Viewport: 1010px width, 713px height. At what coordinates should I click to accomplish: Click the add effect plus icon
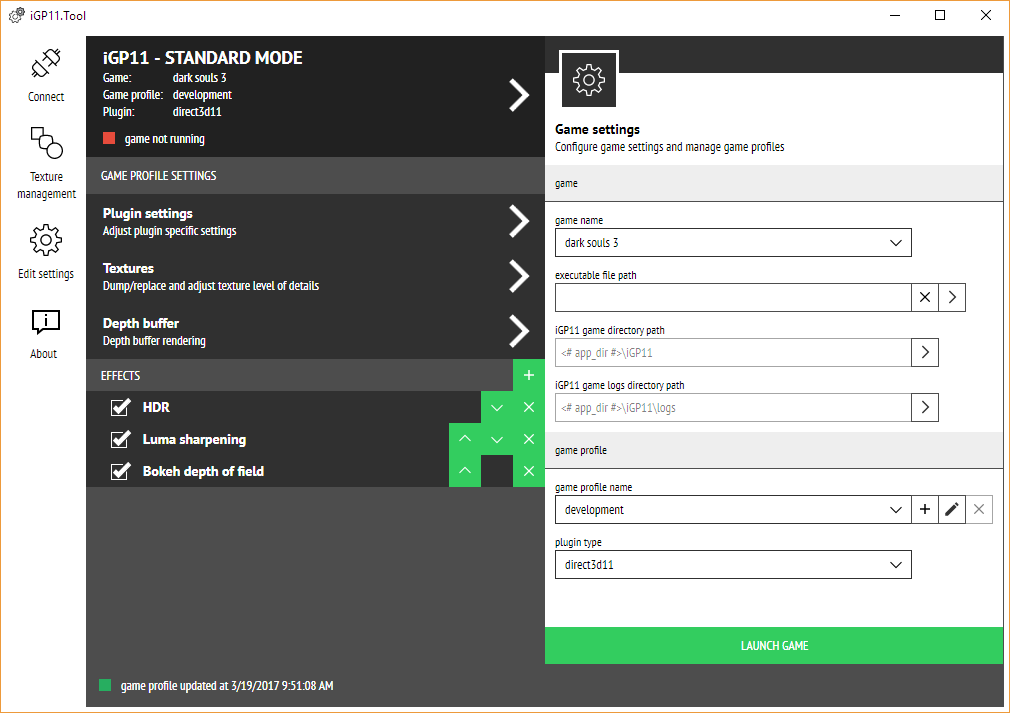[529, 376]
